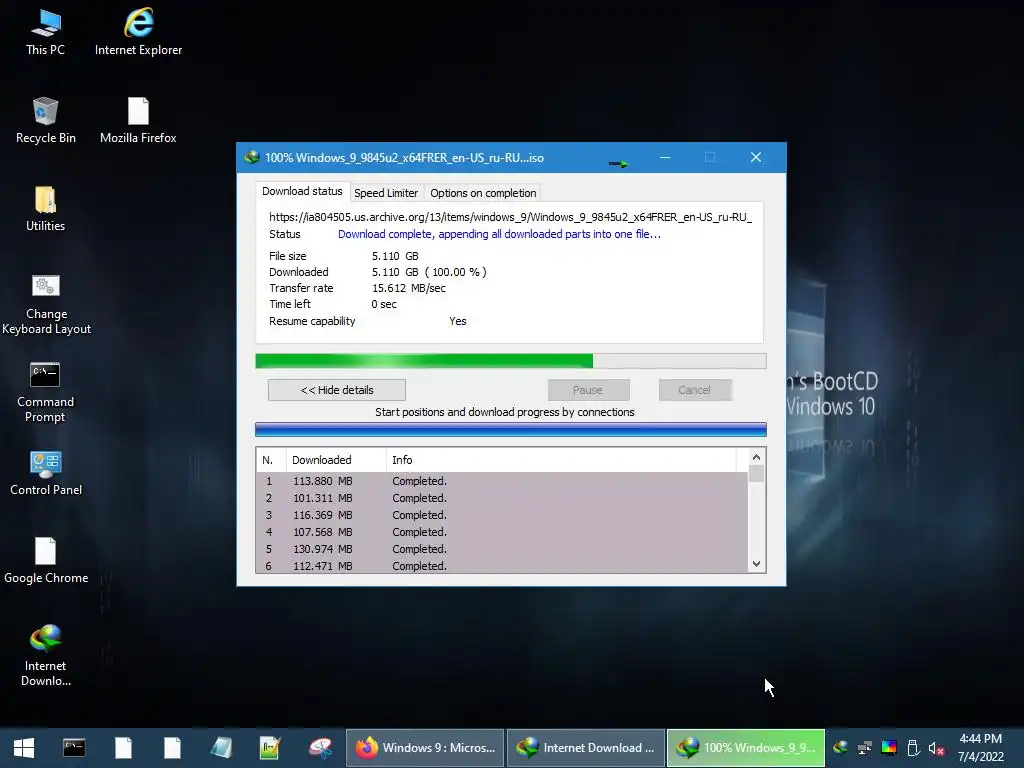Switch to Firefox Windows 9 taskbar window
The image size is (1024, 768).
pos(424,748)
